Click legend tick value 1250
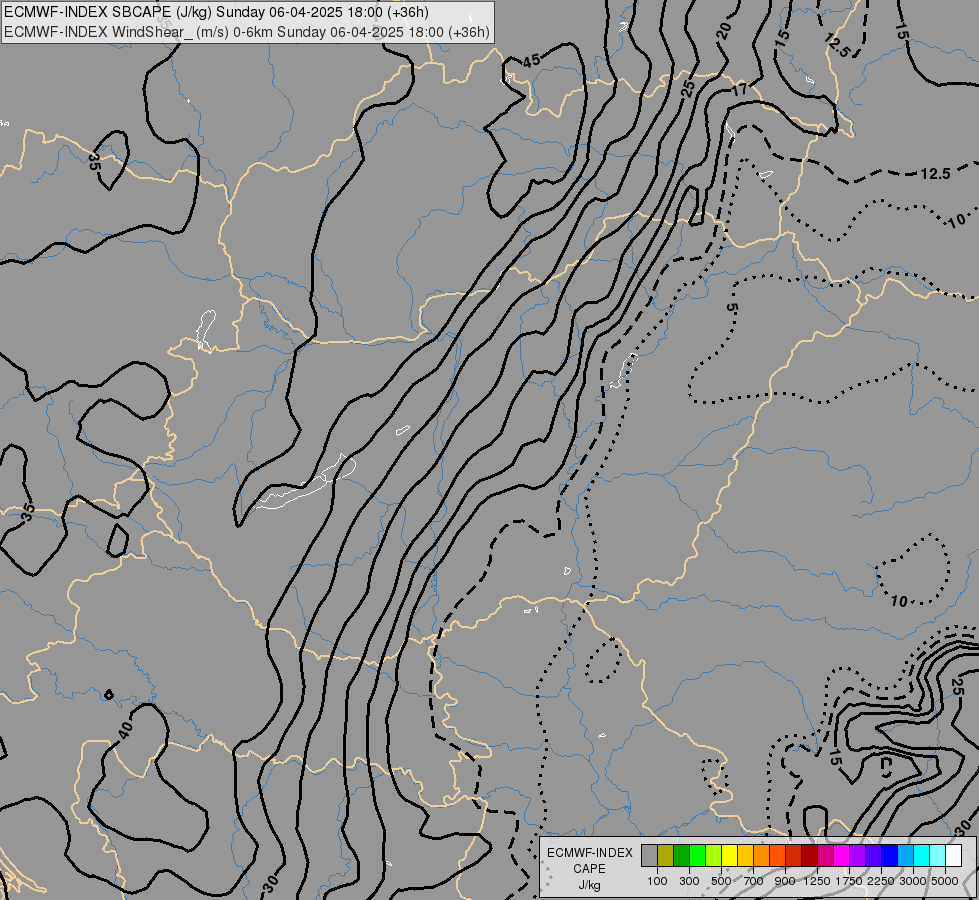Screen dimensions: 979x900 point(817,881)
